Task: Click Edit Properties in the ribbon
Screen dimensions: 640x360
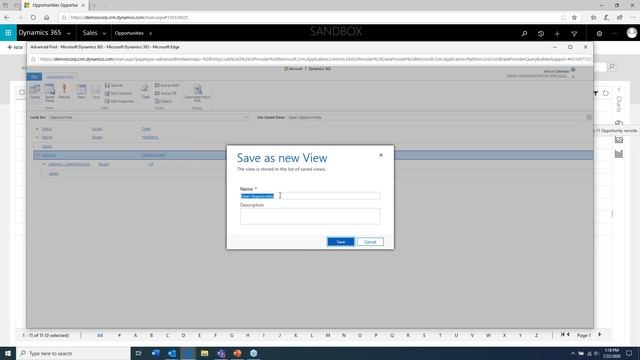Action: (x=119, y=101)
